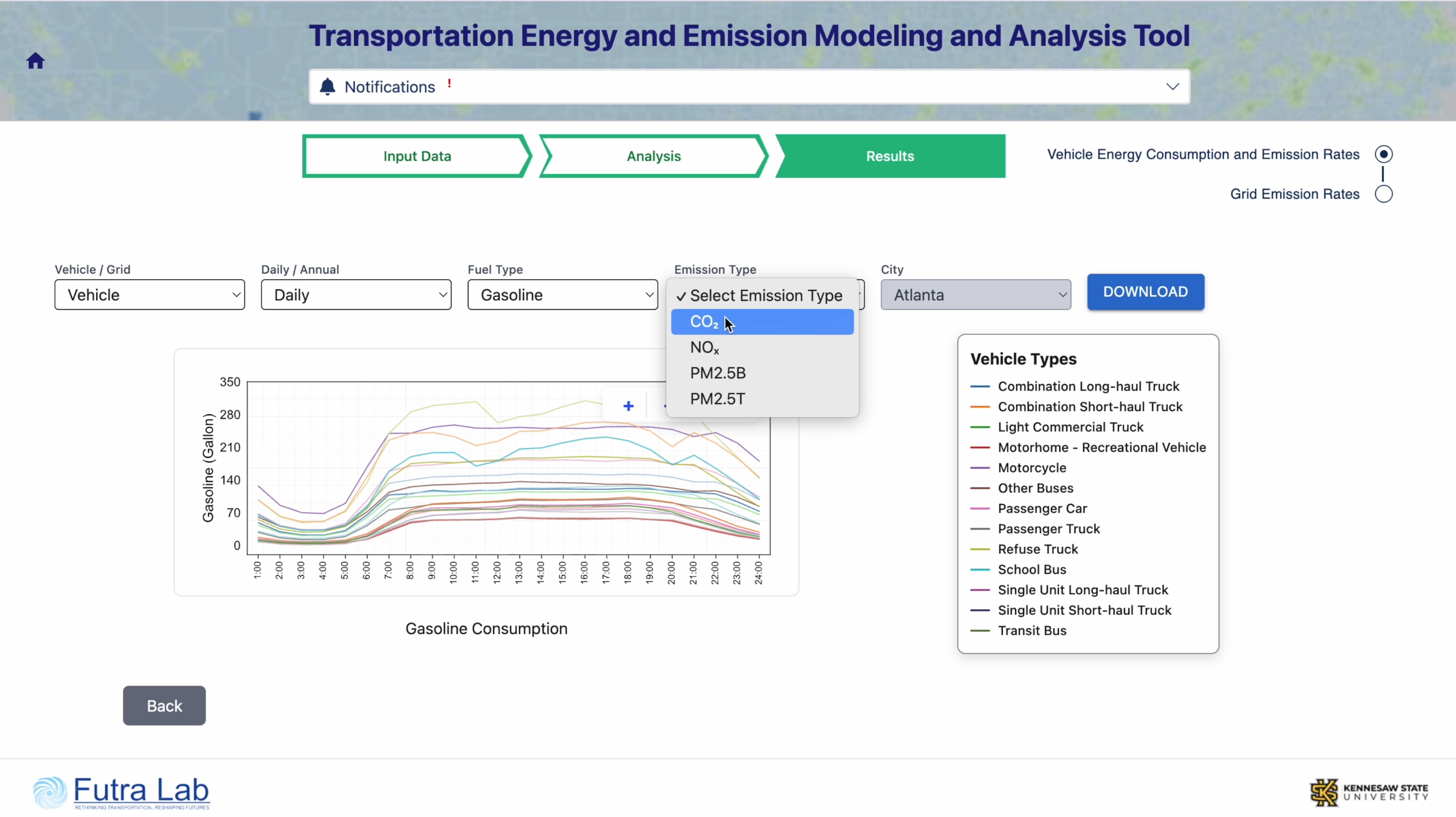Switch to the Input Data step

[416, 156]
